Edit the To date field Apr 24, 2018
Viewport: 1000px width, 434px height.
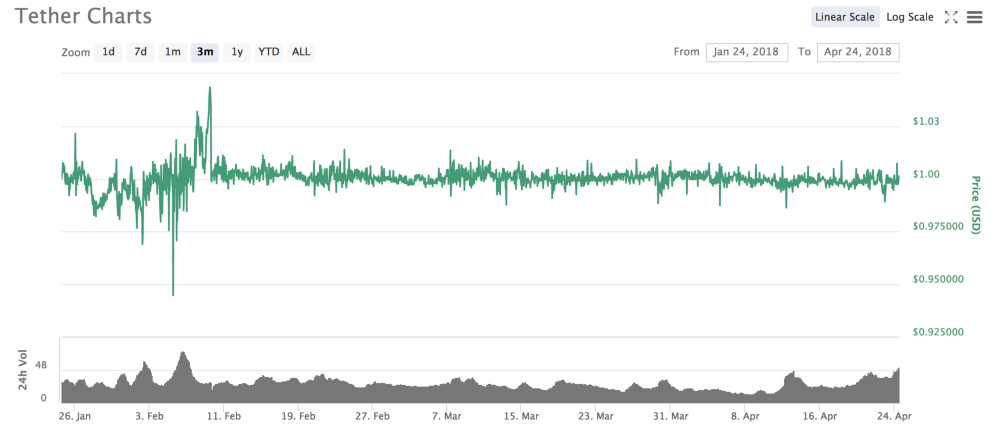tap(858, 52)
